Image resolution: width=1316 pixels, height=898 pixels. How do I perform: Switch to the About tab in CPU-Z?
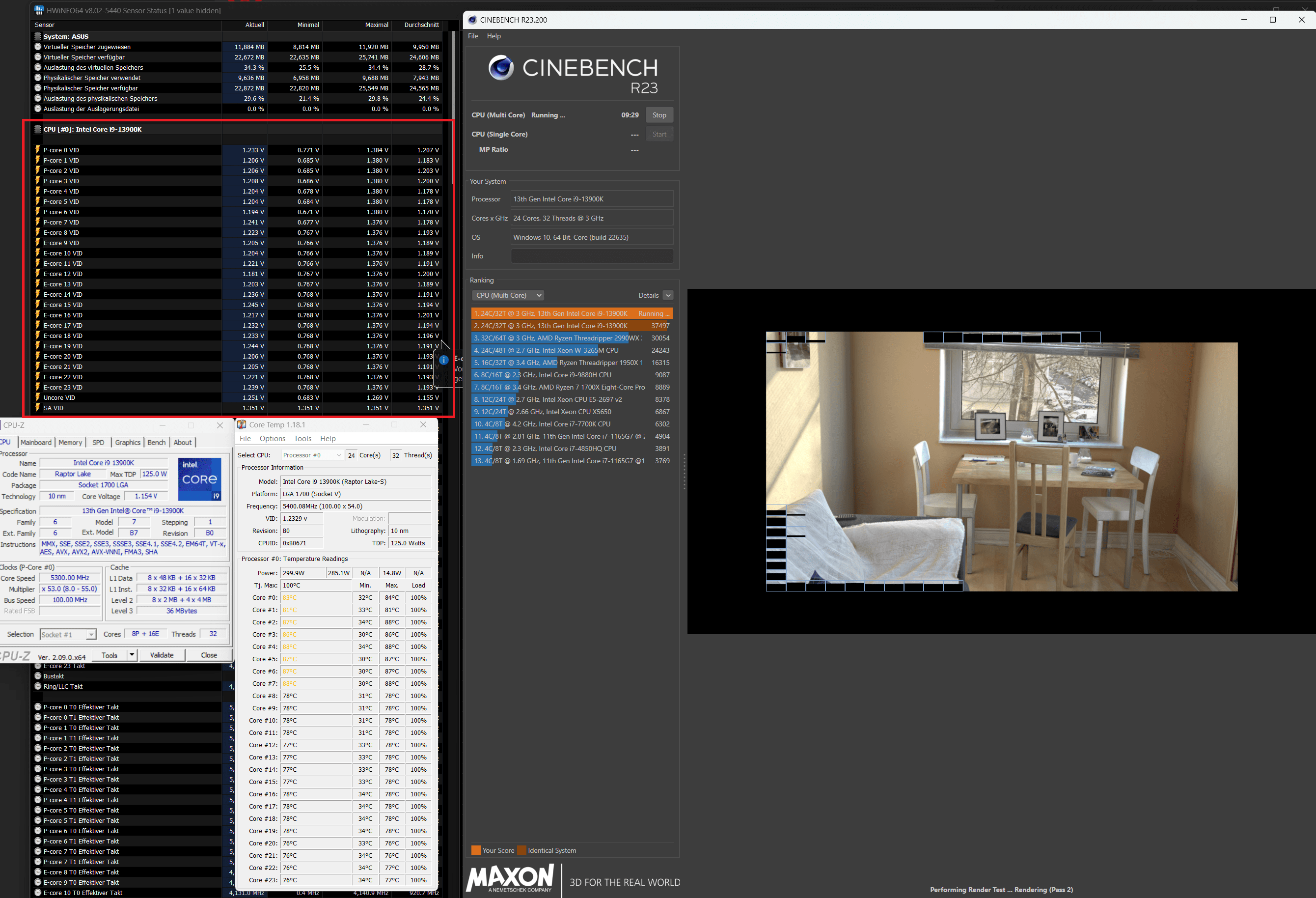182,443
